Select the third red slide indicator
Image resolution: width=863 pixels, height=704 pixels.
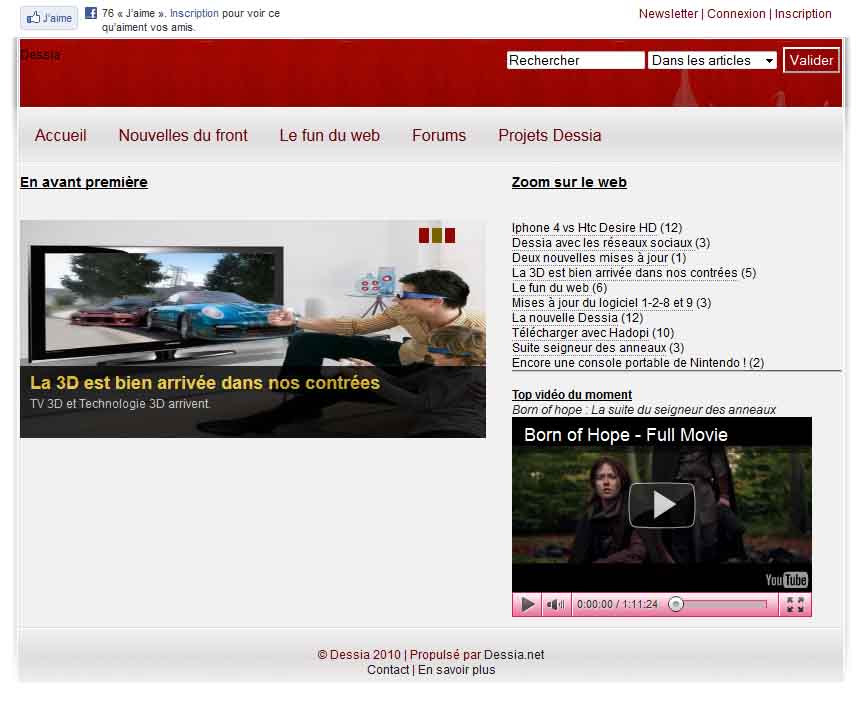click(450, 236)
